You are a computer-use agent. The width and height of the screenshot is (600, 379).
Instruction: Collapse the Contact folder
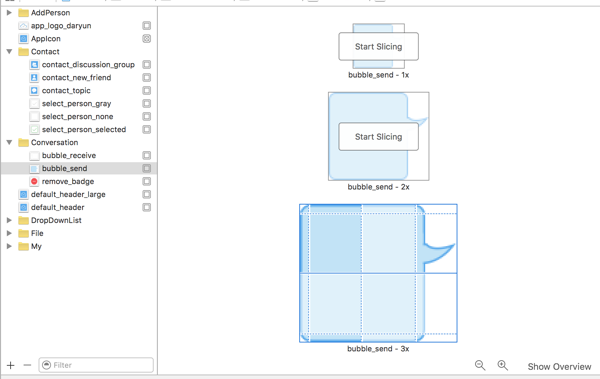tap(9, 52)
